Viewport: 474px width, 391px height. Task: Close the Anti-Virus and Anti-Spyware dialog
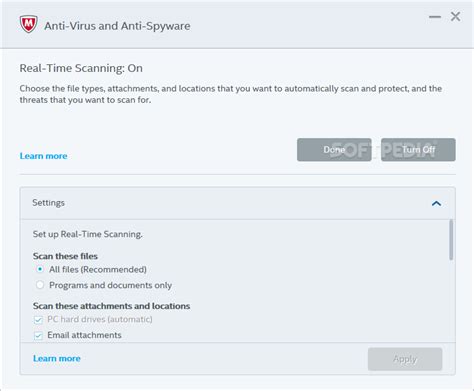455,16
